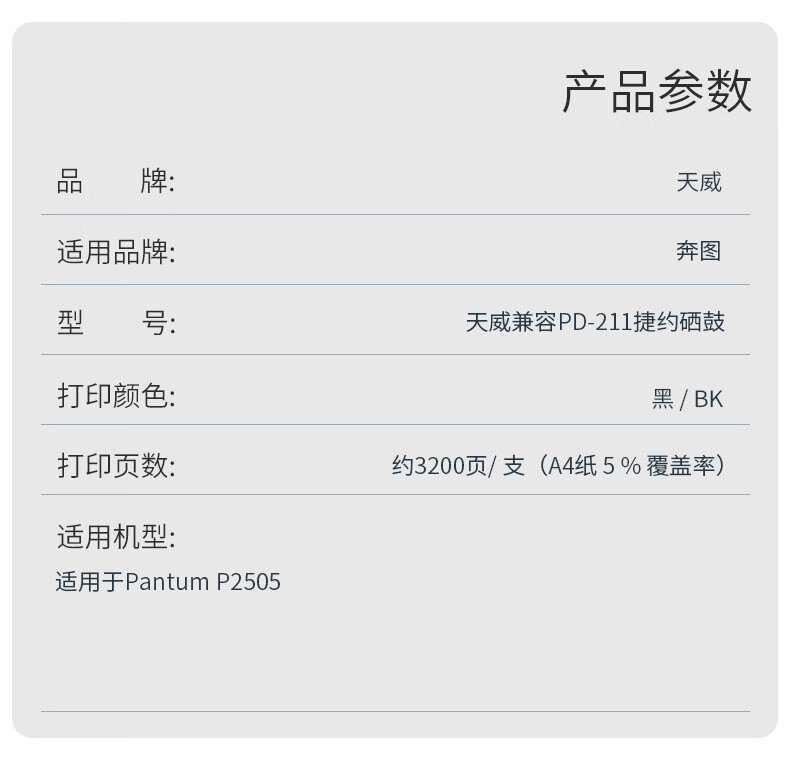Click the page yield text 约3200页/支
Screen dimensions: 790x760
pyautogui.click(x=458, y=466)
